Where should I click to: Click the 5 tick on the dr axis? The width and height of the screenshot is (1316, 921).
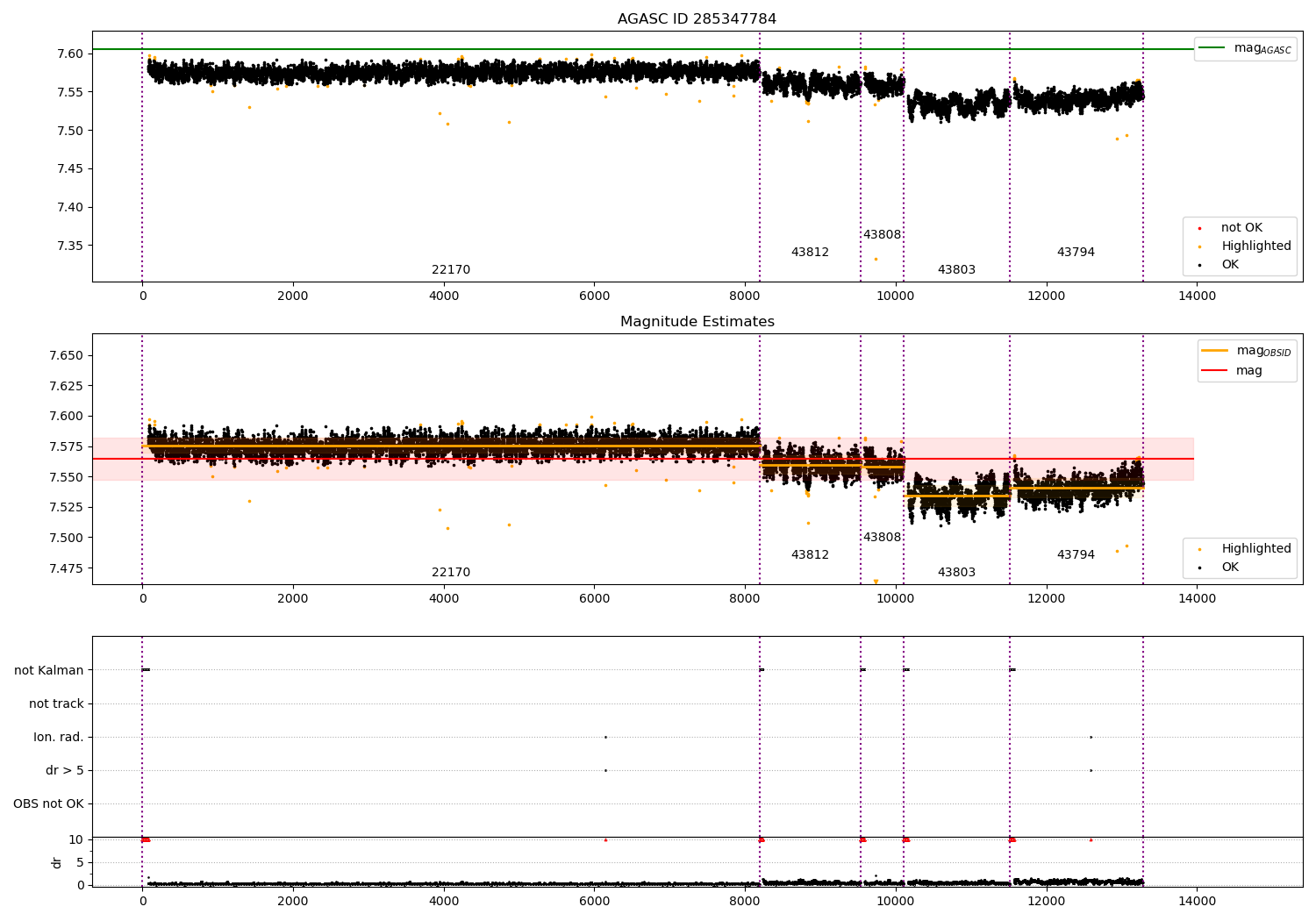coord(81,863)
